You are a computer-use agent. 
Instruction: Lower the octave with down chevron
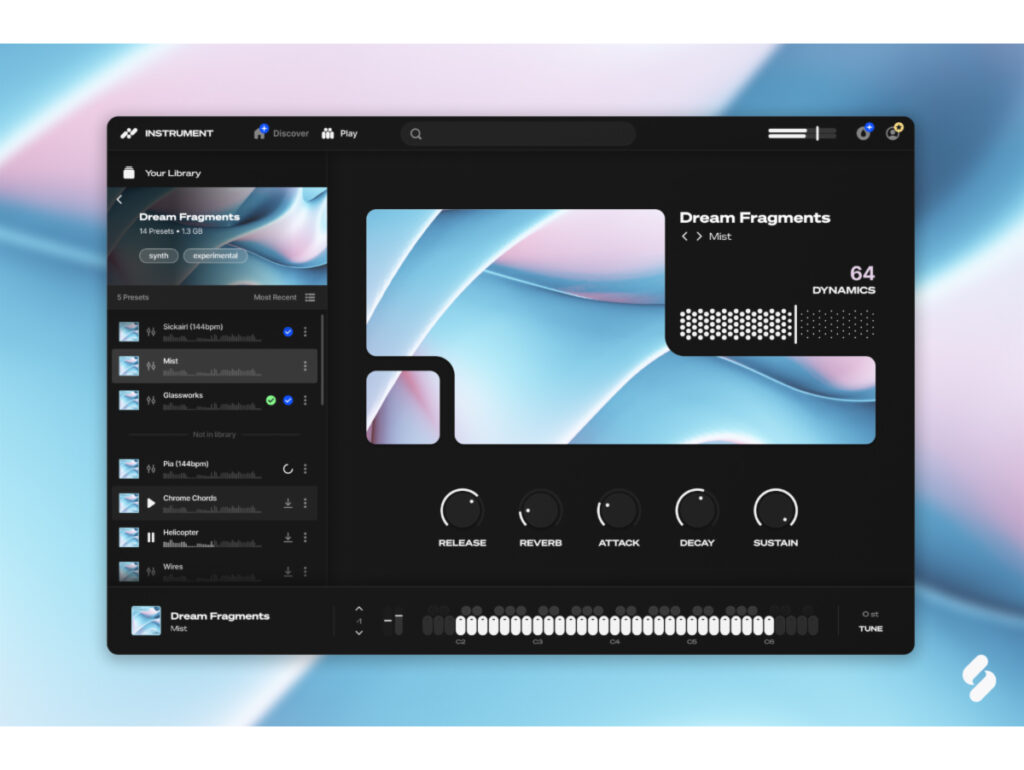pyautogui.click(x=359, y=633)
